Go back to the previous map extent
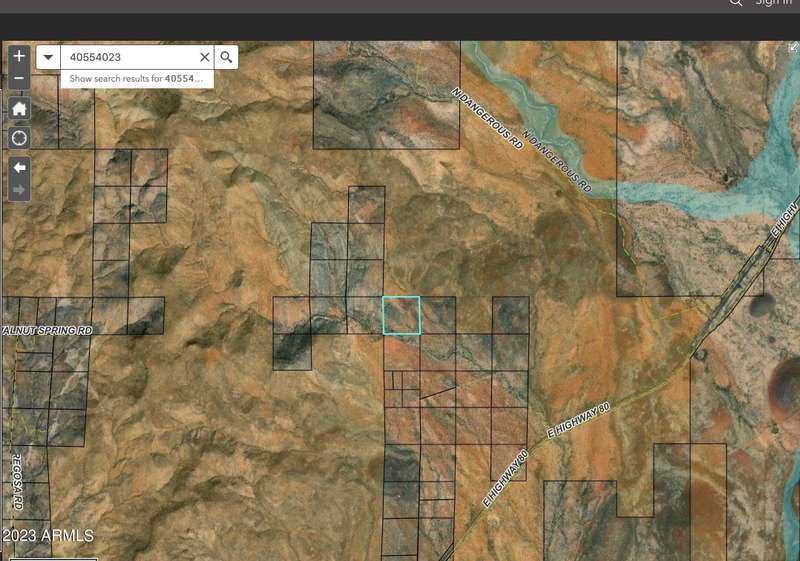The height and width of the screenshot is (561, 800). [19, 167]
